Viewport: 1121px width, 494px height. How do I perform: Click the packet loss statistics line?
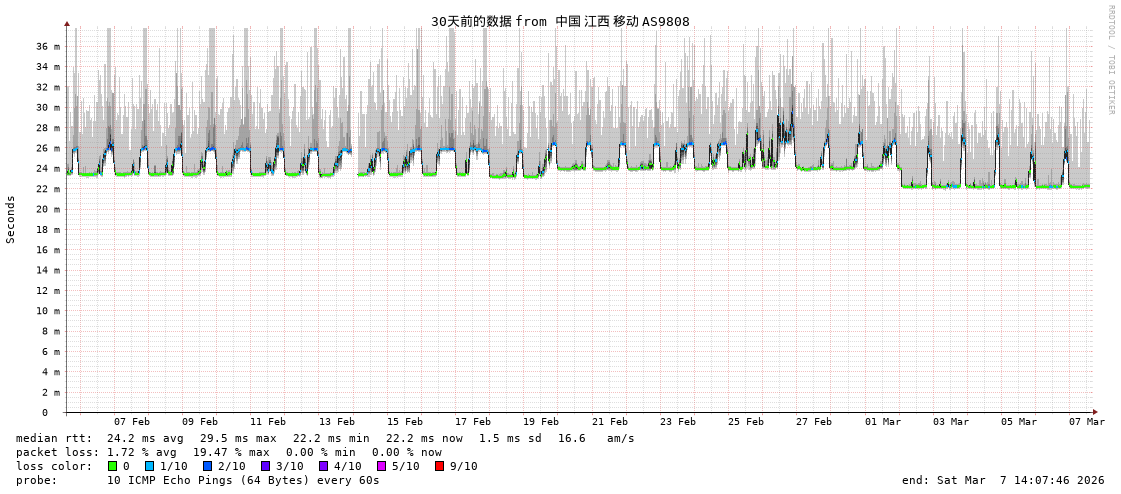tap(228, 452)
